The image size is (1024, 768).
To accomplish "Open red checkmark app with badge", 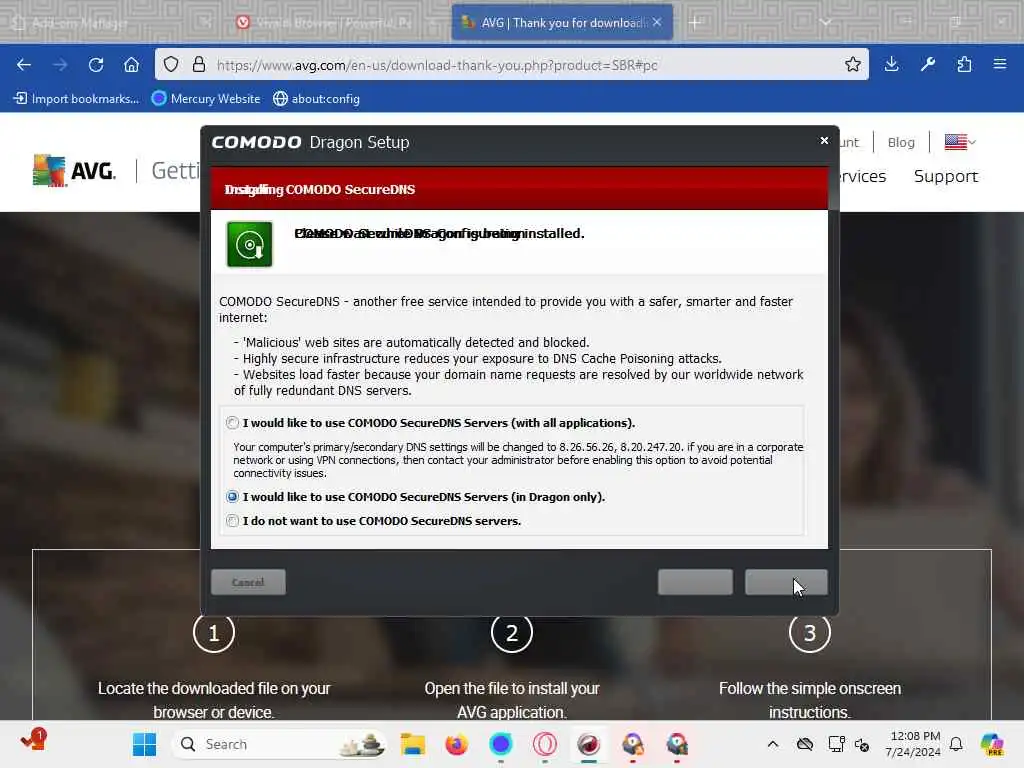I will (x=33, y=740).
